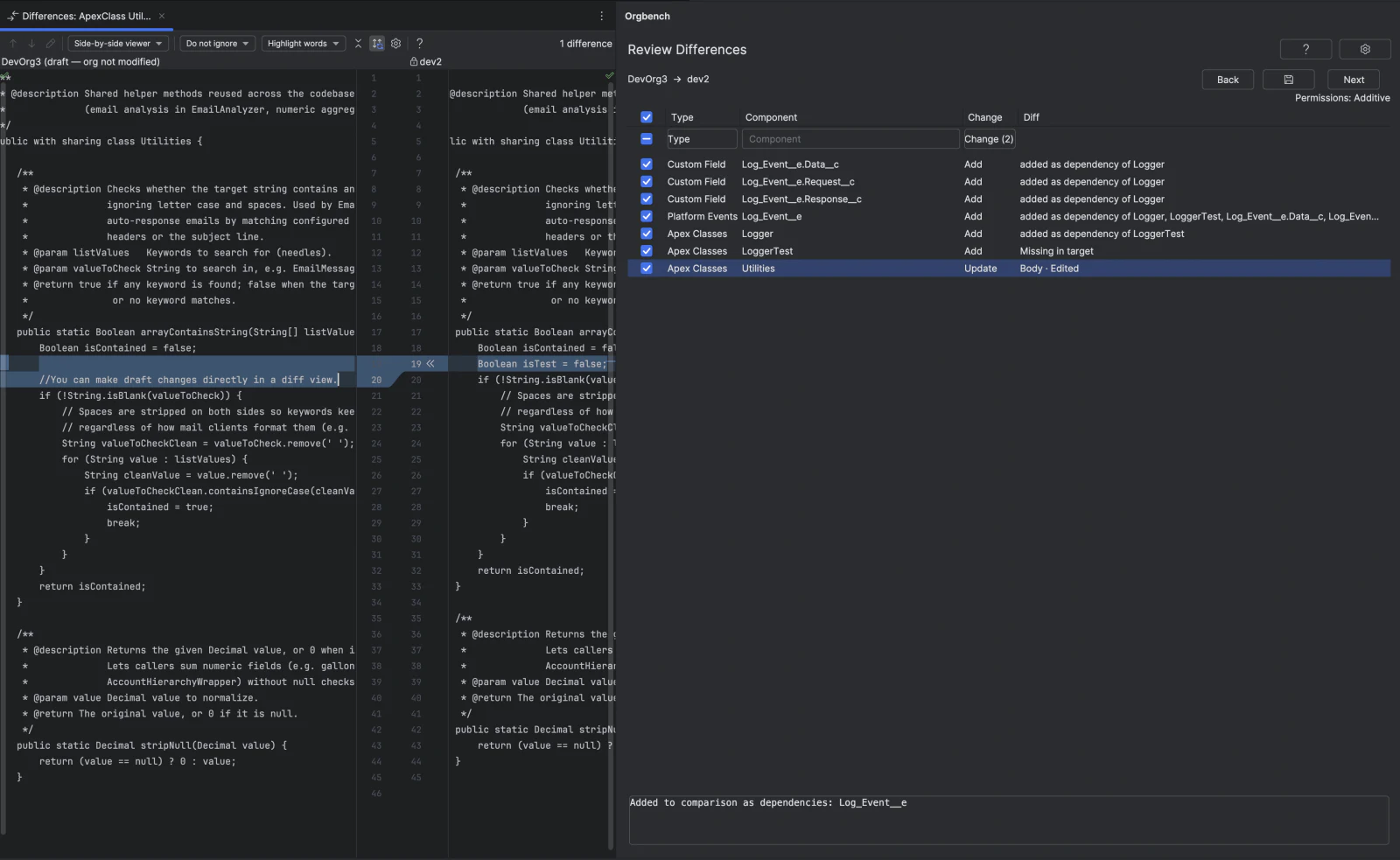1400x860 pixels.
Task: Apply the line 19 change with the chevron arrows
Action: pos(430,363)
